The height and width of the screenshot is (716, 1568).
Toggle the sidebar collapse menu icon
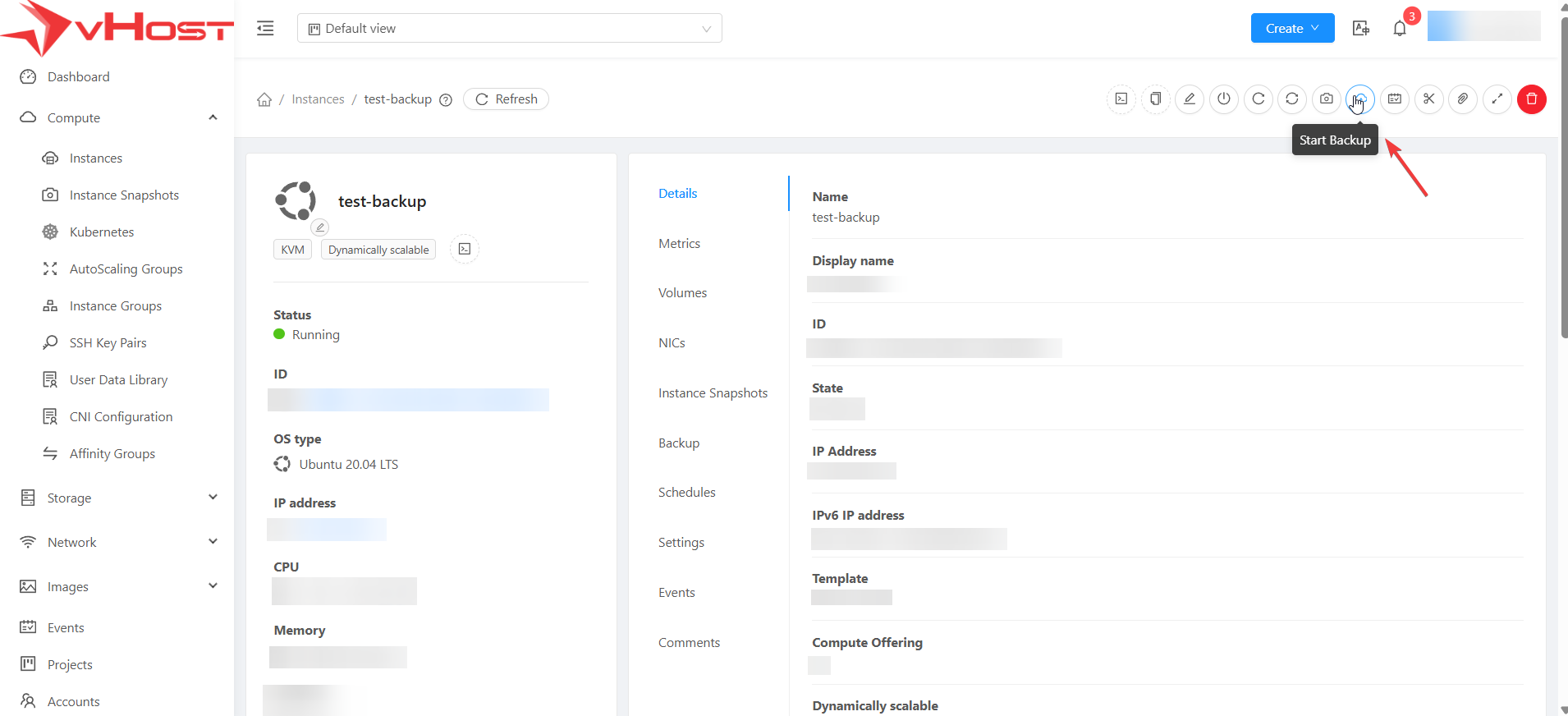coord(265,29)
